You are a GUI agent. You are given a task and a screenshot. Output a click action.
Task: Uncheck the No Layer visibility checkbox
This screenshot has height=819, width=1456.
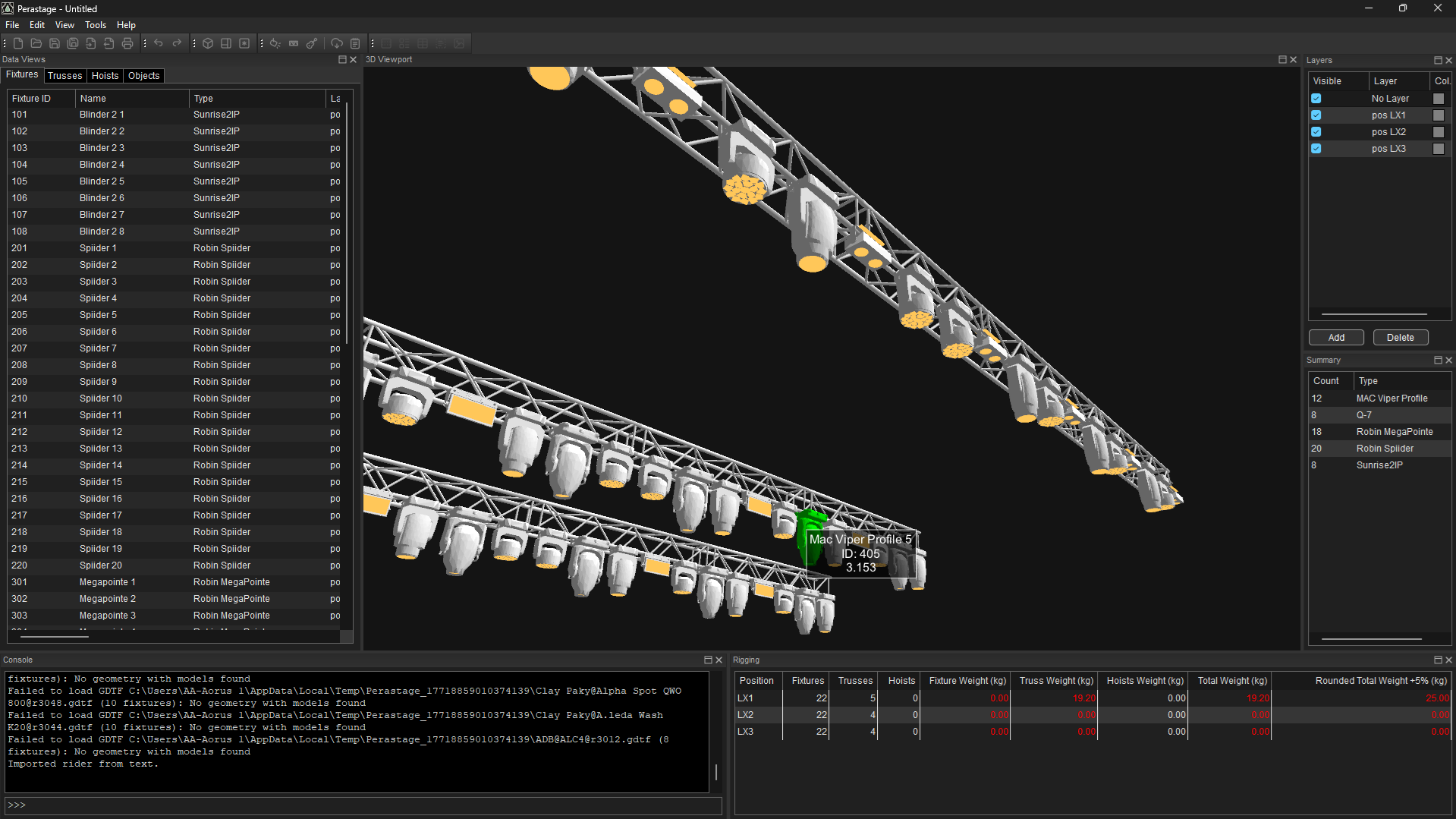click(1316, 99)
